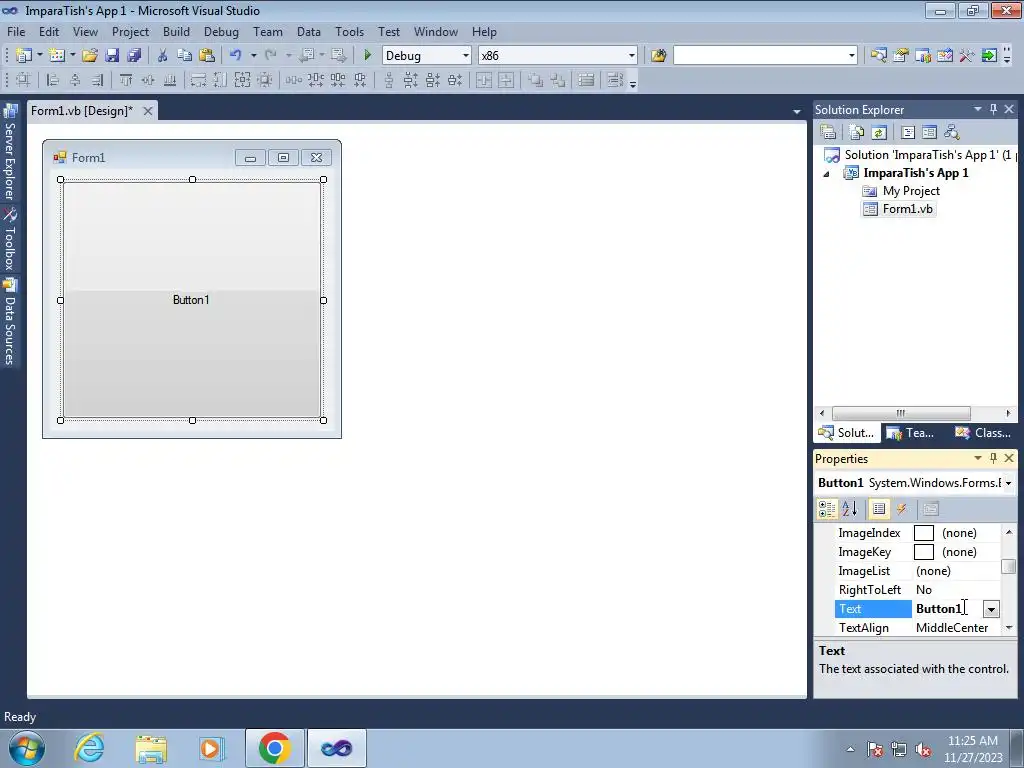Open the Tools menu
Image resolution: width=1024 pixels, height=768 pixels.
point(349,31)
